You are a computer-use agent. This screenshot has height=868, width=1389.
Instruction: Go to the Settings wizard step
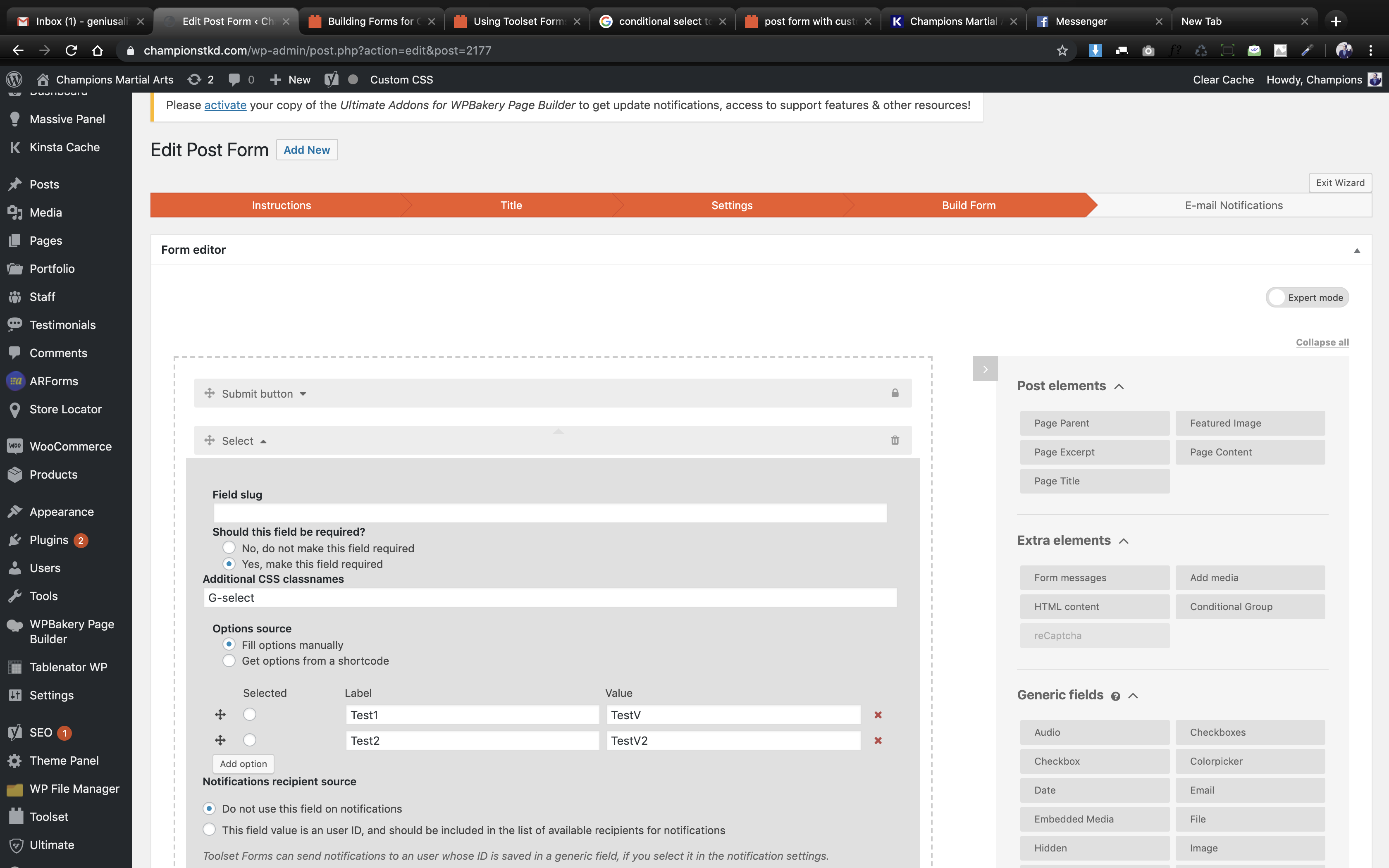point(732,205)
